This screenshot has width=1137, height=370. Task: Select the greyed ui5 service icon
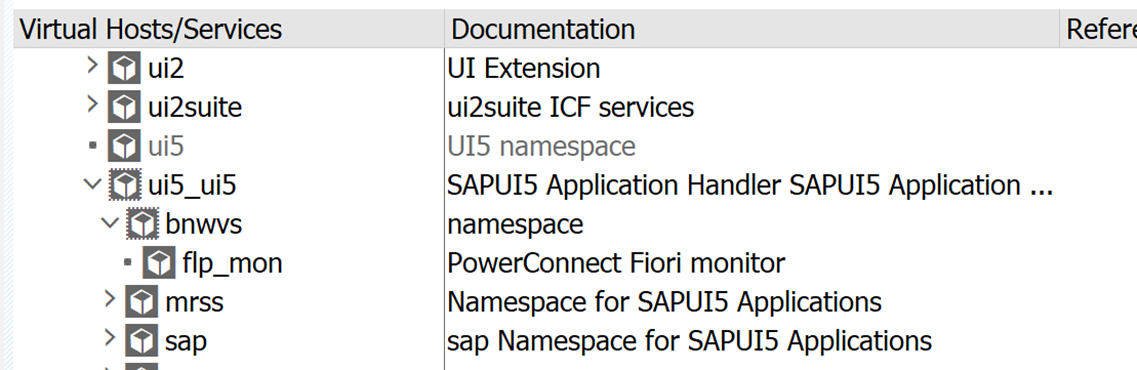124,146
